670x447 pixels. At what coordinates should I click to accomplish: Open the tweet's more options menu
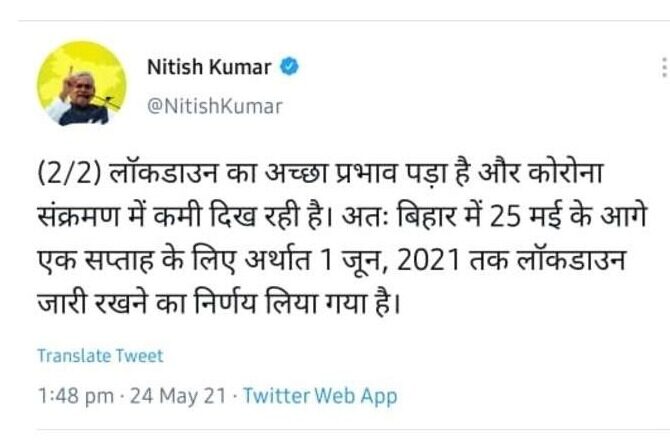pos(663,68)
